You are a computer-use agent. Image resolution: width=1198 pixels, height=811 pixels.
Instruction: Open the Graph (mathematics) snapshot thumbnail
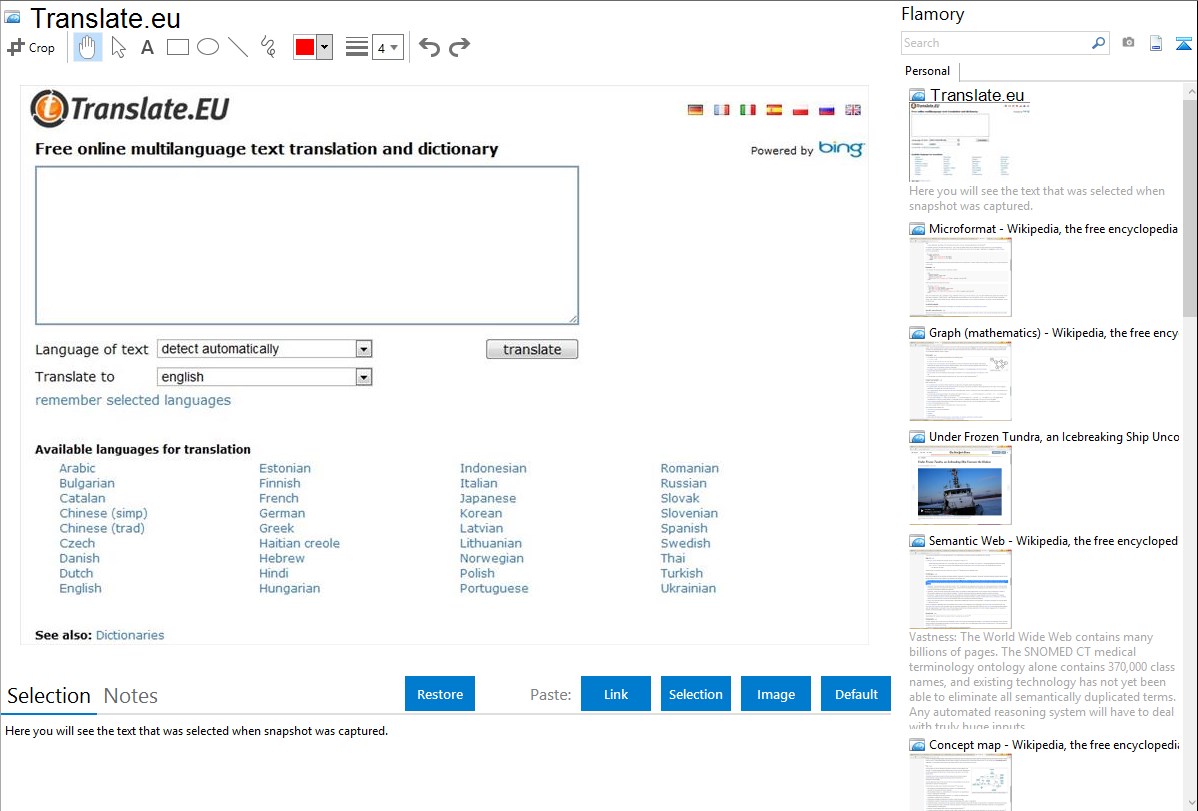(960, 381)
